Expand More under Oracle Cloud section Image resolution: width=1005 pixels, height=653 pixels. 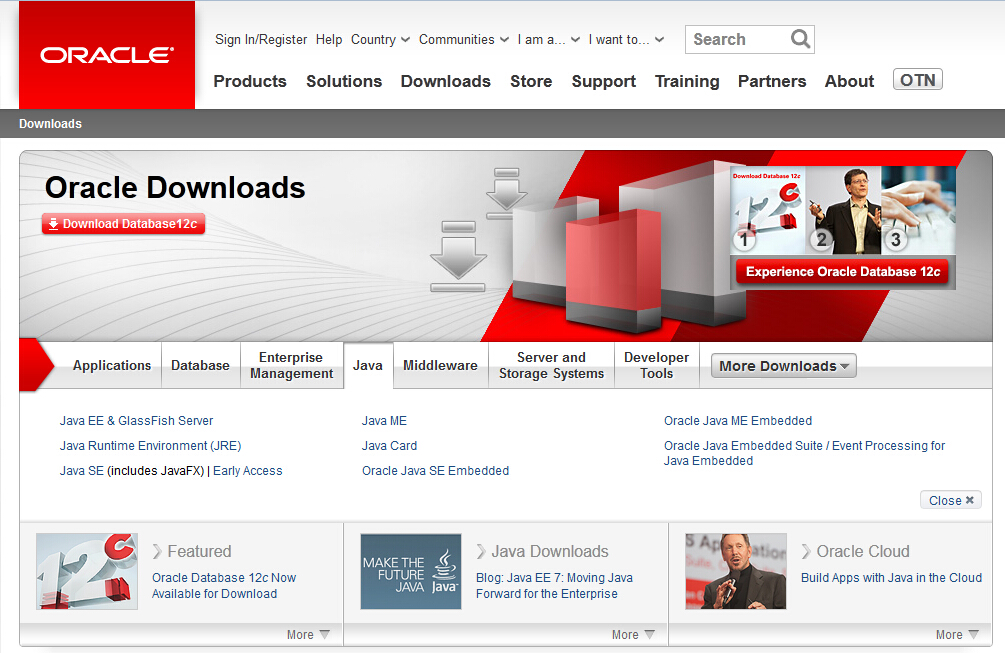pyautogui.click(x=958, y=634)
